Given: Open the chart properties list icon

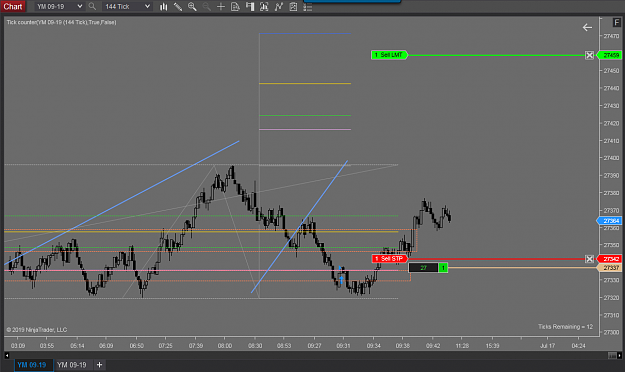Looking at the screenshot, I should [x=308, y=6].
